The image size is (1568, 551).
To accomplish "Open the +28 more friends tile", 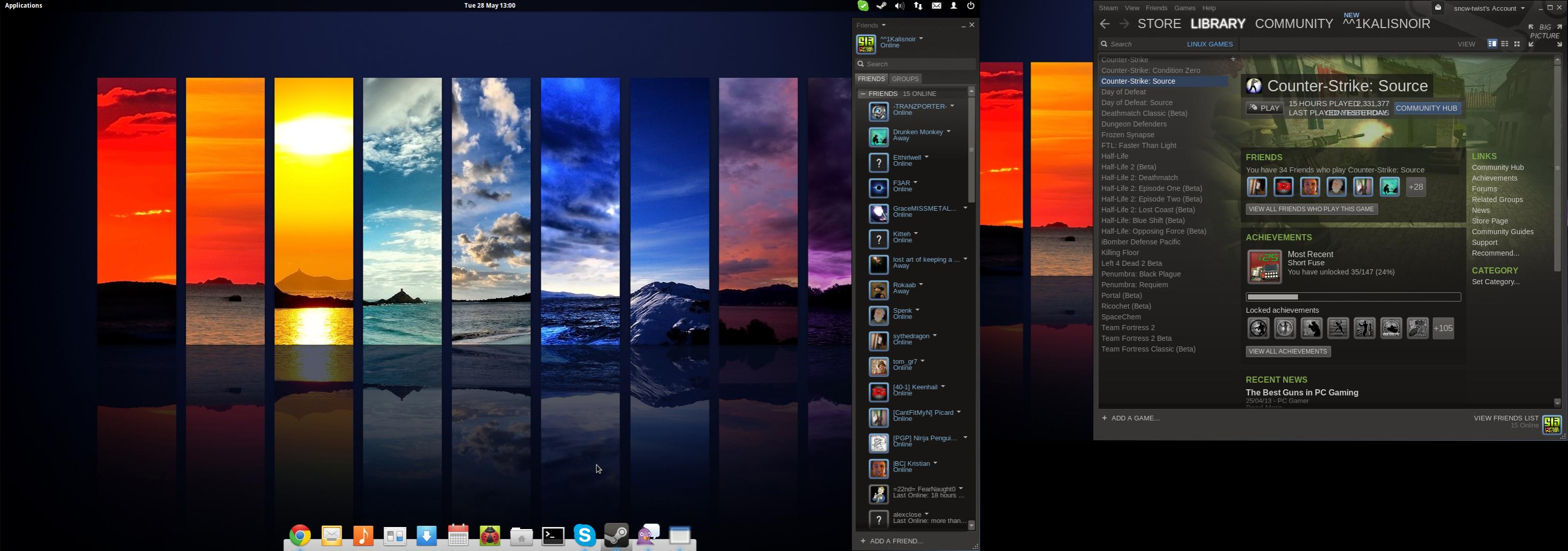I will pos(1416,187).
